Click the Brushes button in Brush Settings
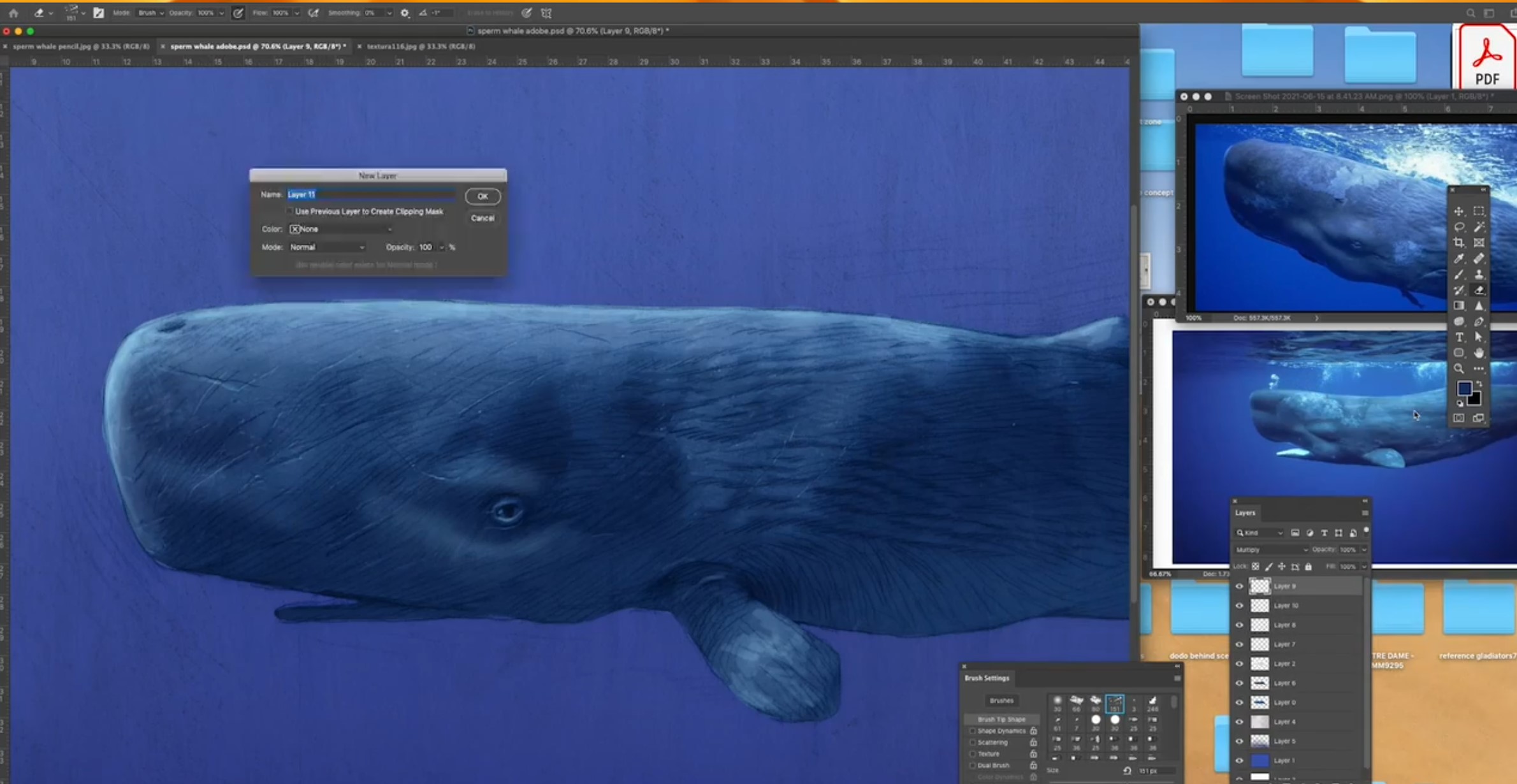1517x784 pixels. pos(1001,701)
